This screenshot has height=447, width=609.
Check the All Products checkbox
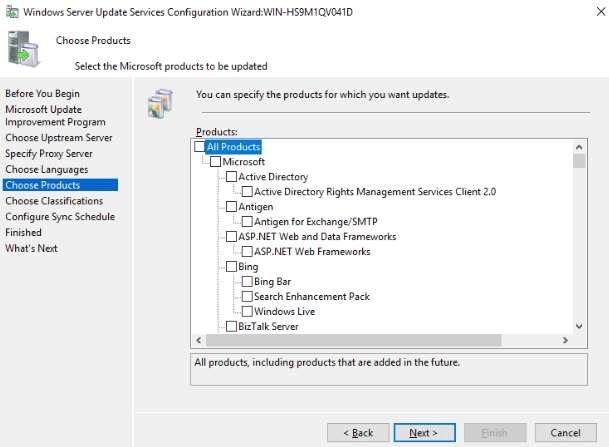coord(199,147)
